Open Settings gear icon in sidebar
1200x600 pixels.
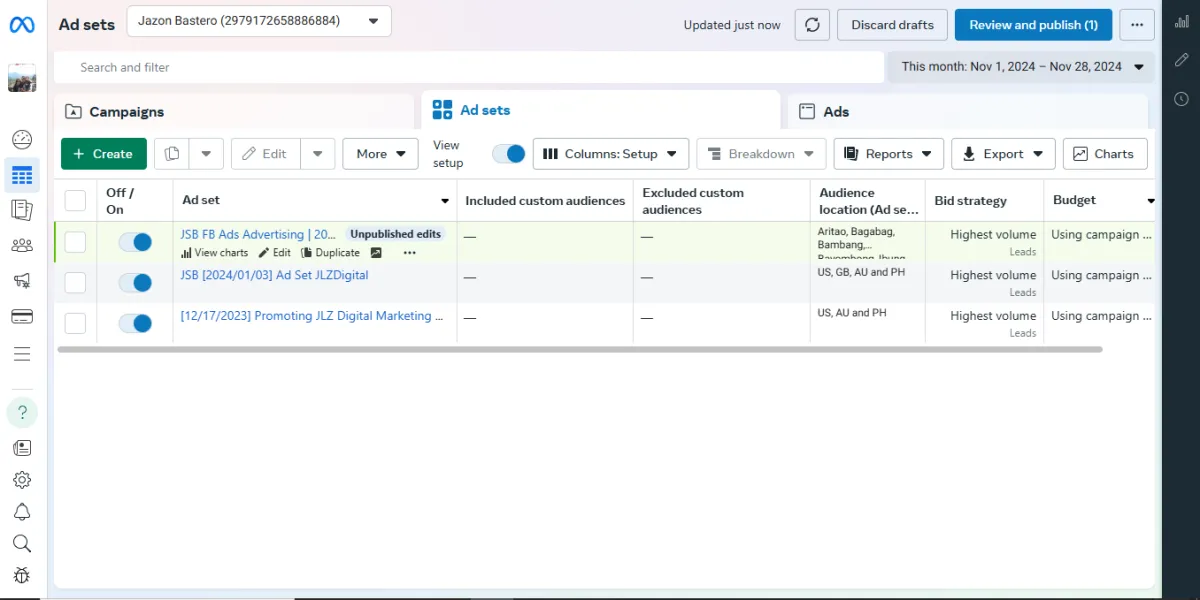coord(22,480)
